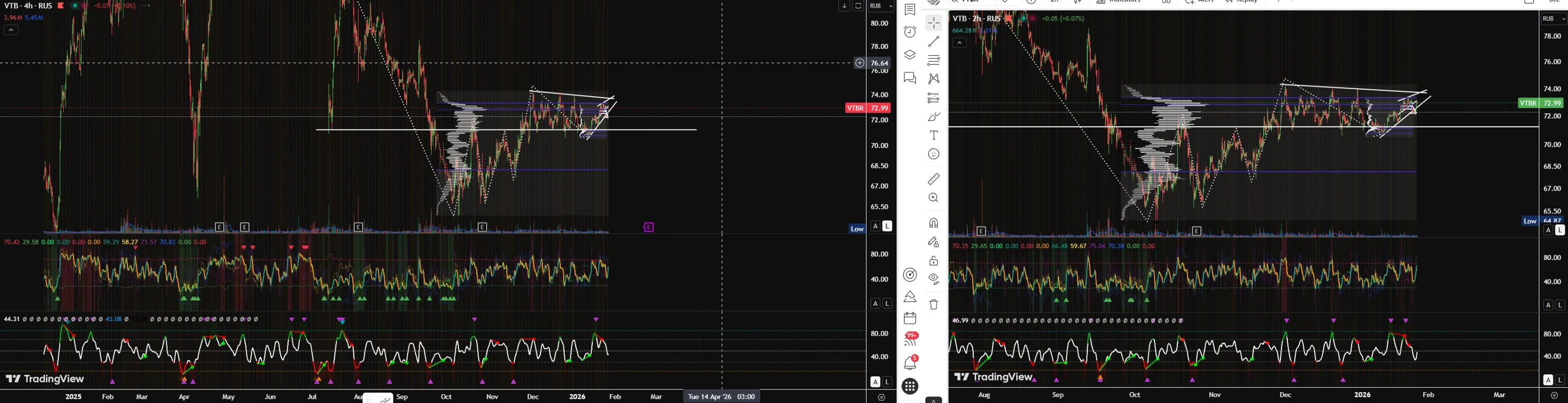Click the earnings E marker near Feb
The image size is (1568, 403).
coord(648,227)
